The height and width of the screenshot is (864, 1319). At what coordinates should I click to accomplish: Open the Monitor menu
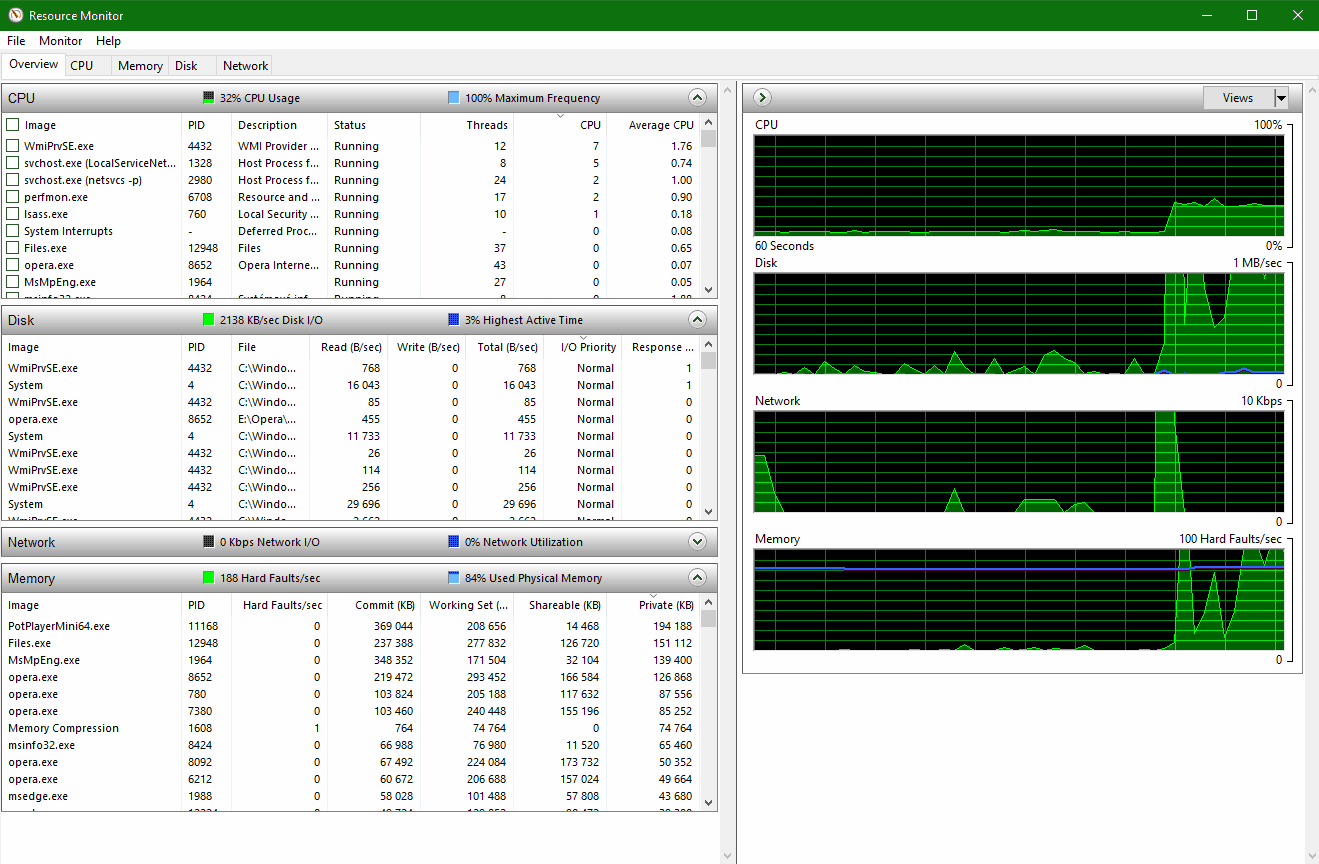click(61, 41)
